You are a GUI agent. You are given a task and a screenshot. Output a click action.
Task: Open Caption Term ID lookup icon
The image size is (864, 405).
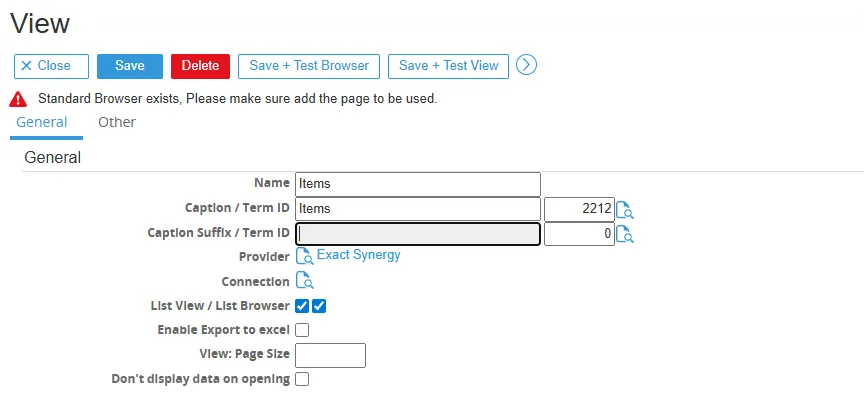click(625, 210)
